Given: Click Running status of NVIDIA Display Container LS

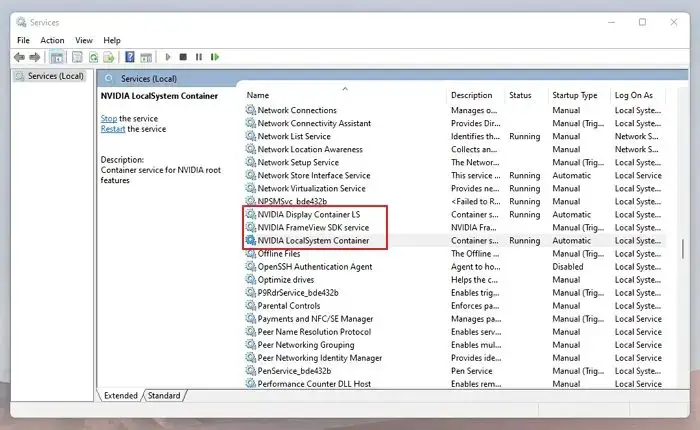Looking at the screenshot, I should coord(525,214).
